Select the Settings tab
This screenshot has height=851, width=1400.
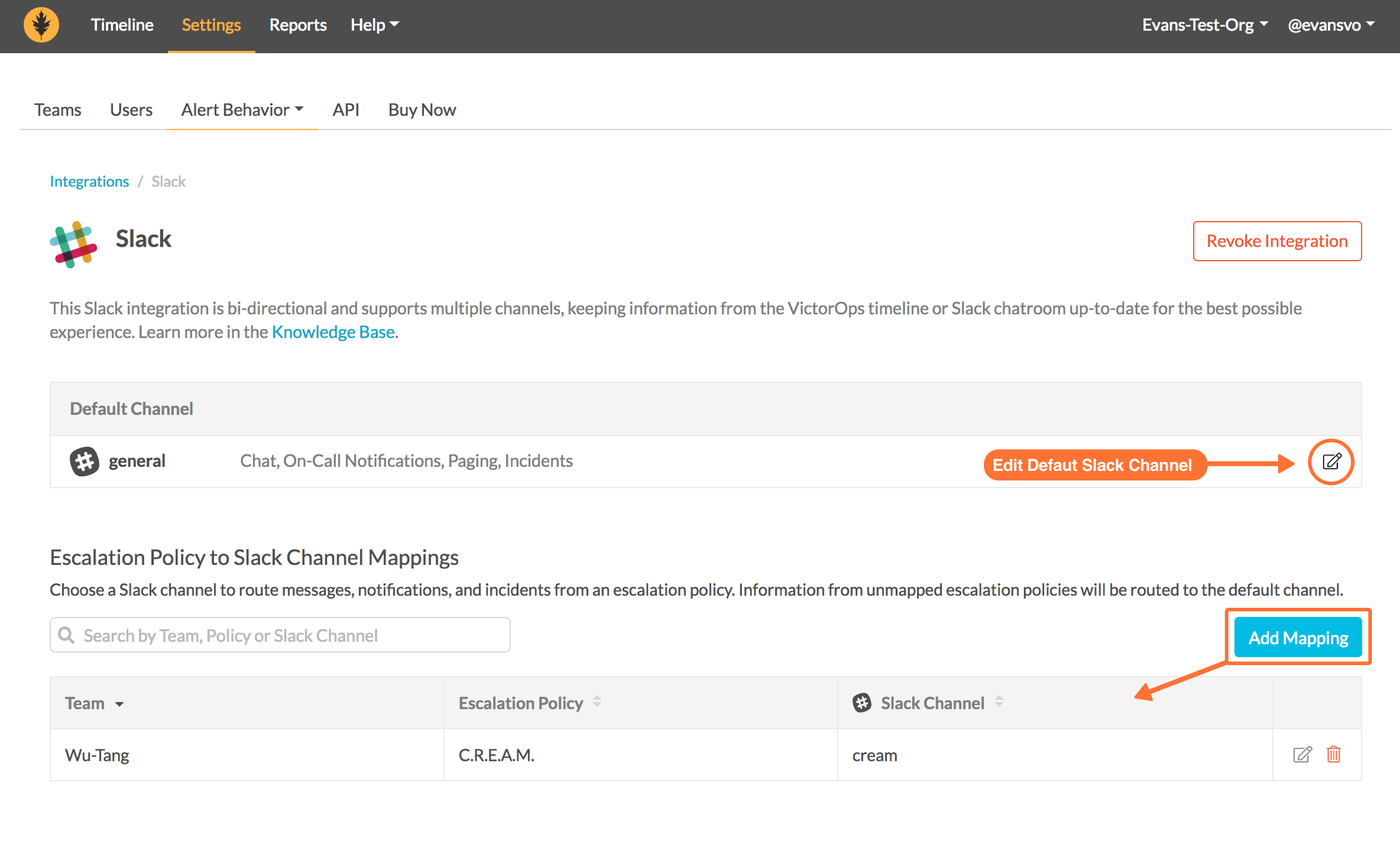pos(209,25)
